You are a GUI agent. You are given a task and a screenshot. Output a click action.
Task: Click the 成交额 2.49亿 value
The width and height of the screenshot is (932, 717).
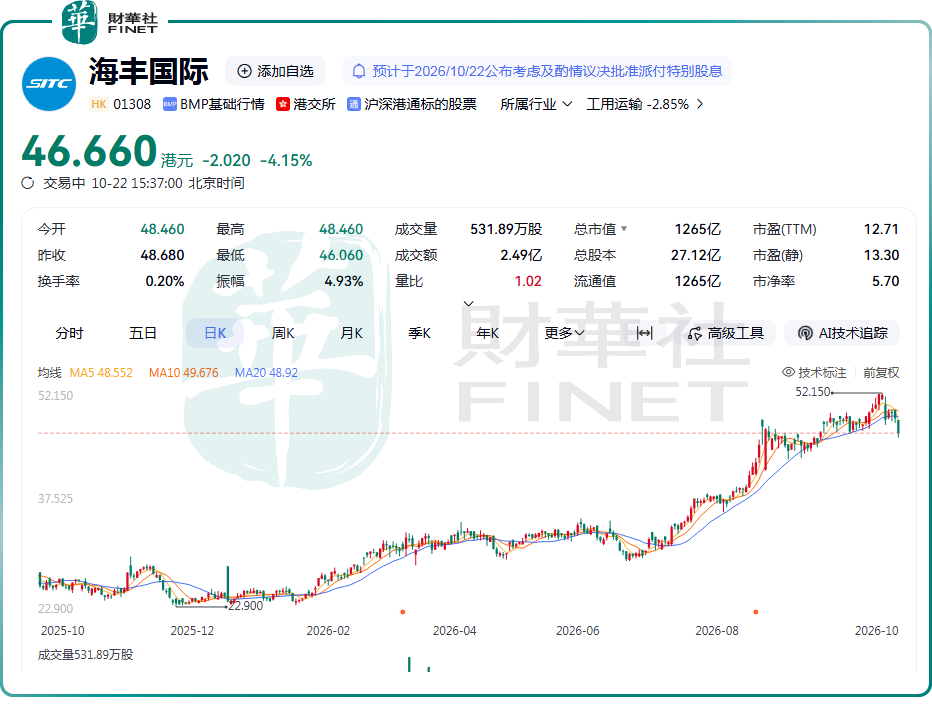(521, 255)
